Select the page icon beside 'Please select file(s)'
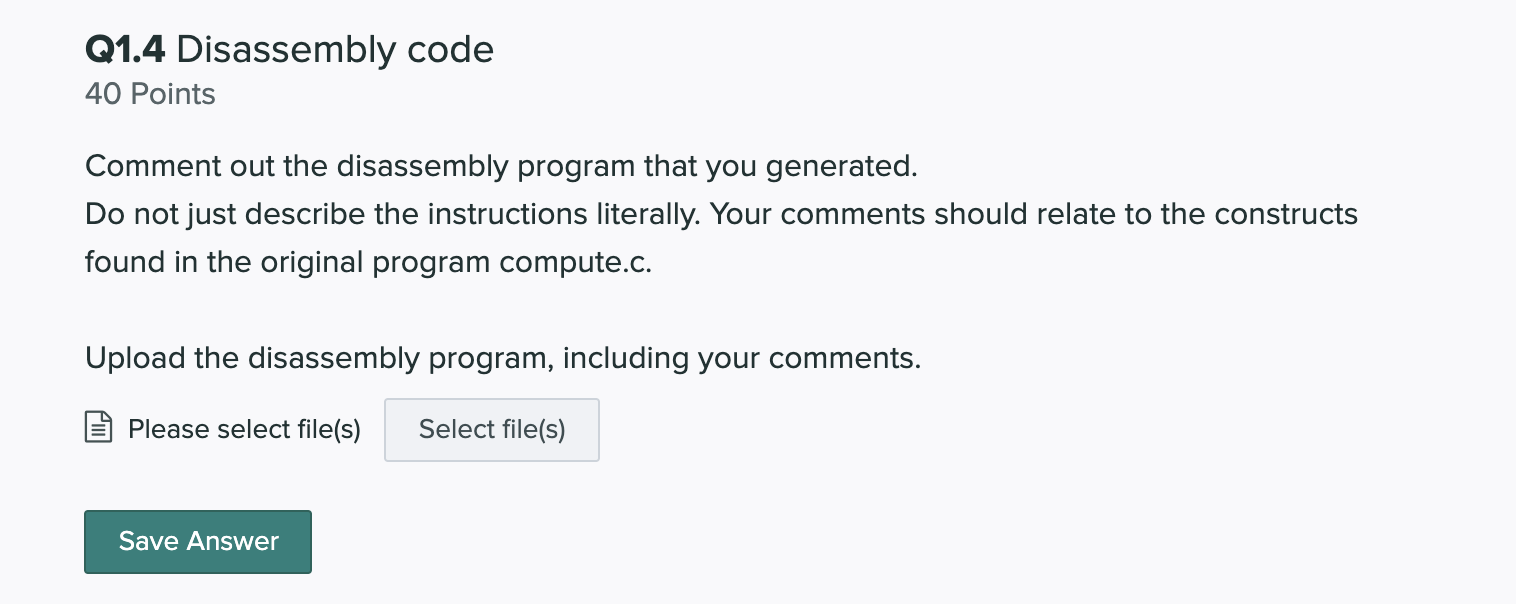The height and width of the screenshot is (604, 1516). (98, 428)
